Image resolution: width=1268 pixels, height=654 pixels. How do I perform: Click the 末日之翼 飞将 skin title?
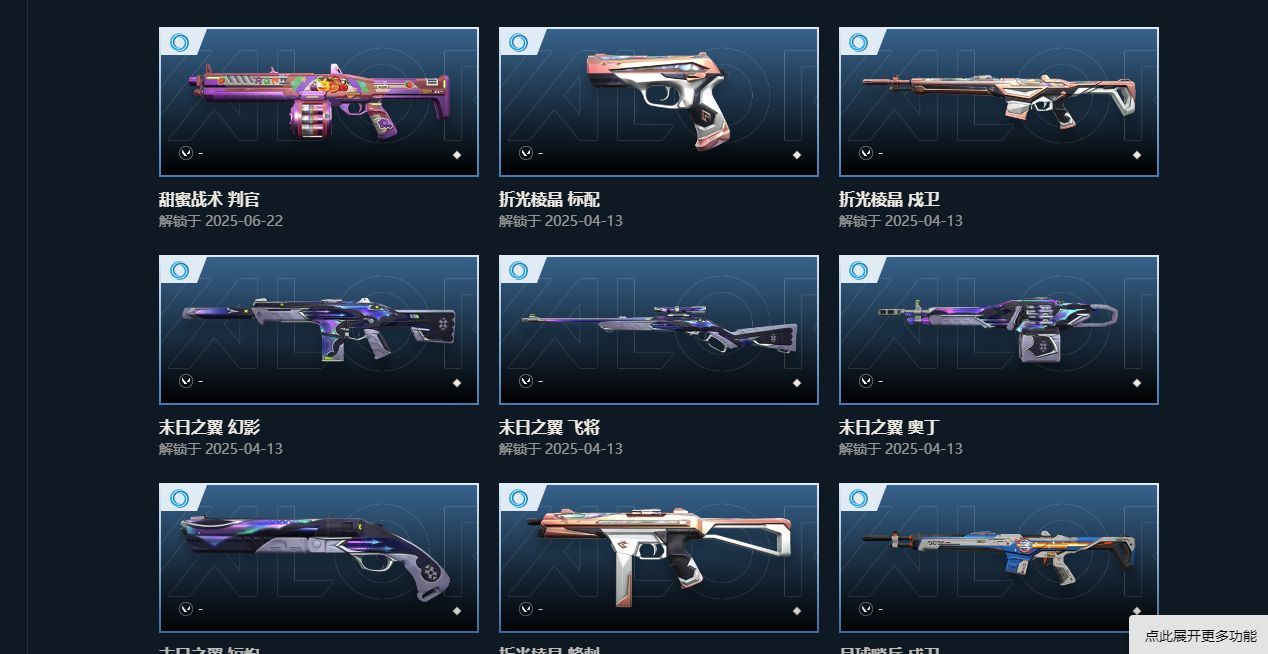click(x=549, y=427)
